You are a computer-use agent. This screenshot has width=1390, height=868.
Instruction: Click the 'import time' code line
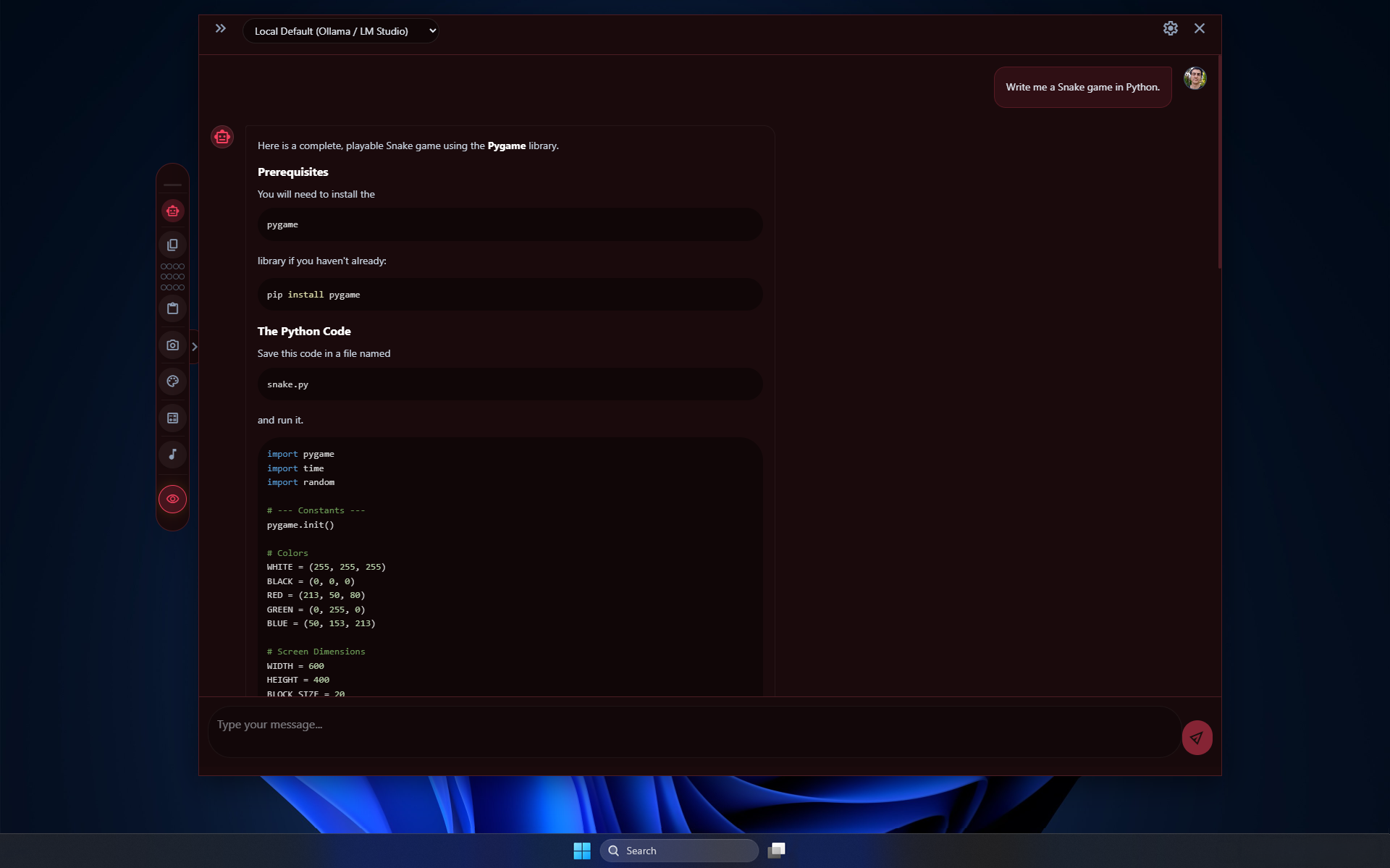(x=295, y=468)
